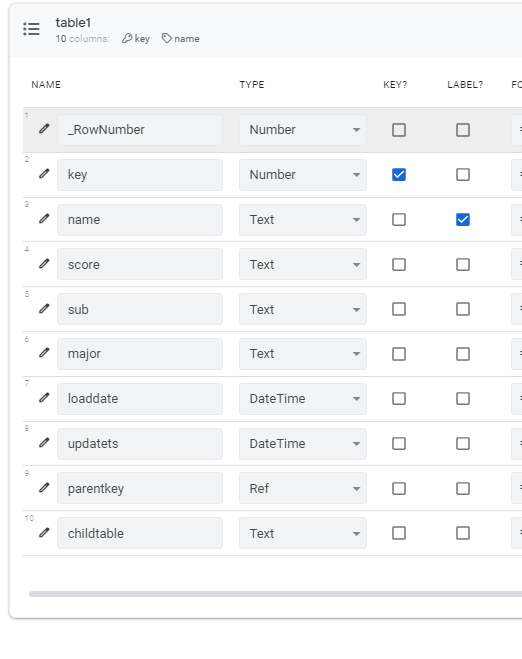Image resolution: width=522 pixels, height=659 pixels.
Task: Open edit pencil for loaddate column
Action: (x=44, y=398)
